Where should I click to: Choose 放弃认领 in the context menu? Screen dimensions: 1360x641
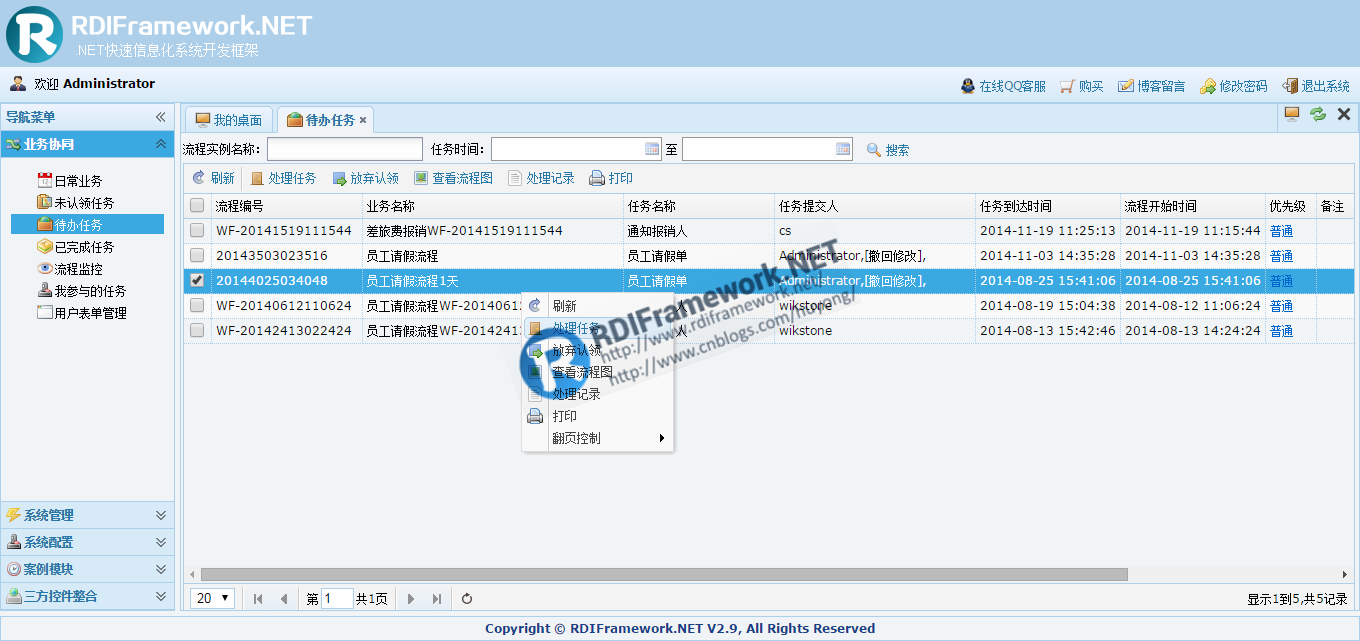pos(598,350)
